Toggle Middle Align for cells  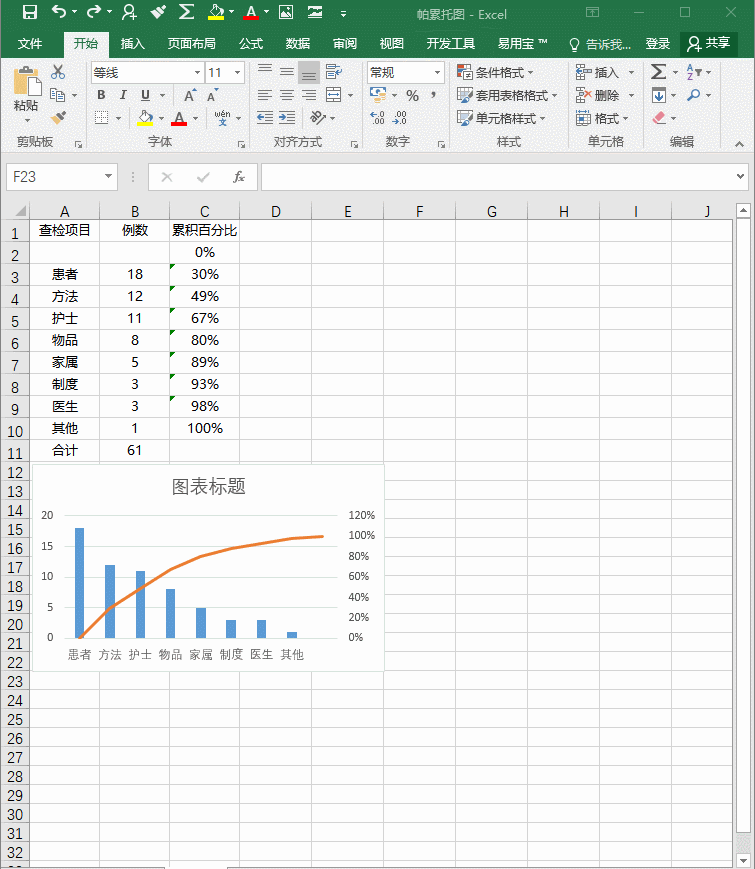[287, 71]
